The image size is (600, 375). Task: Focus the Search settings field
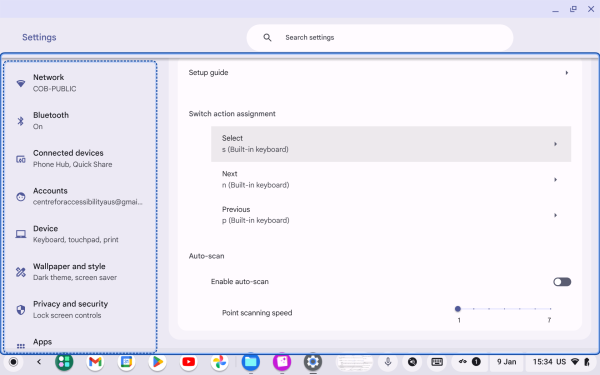380,38
